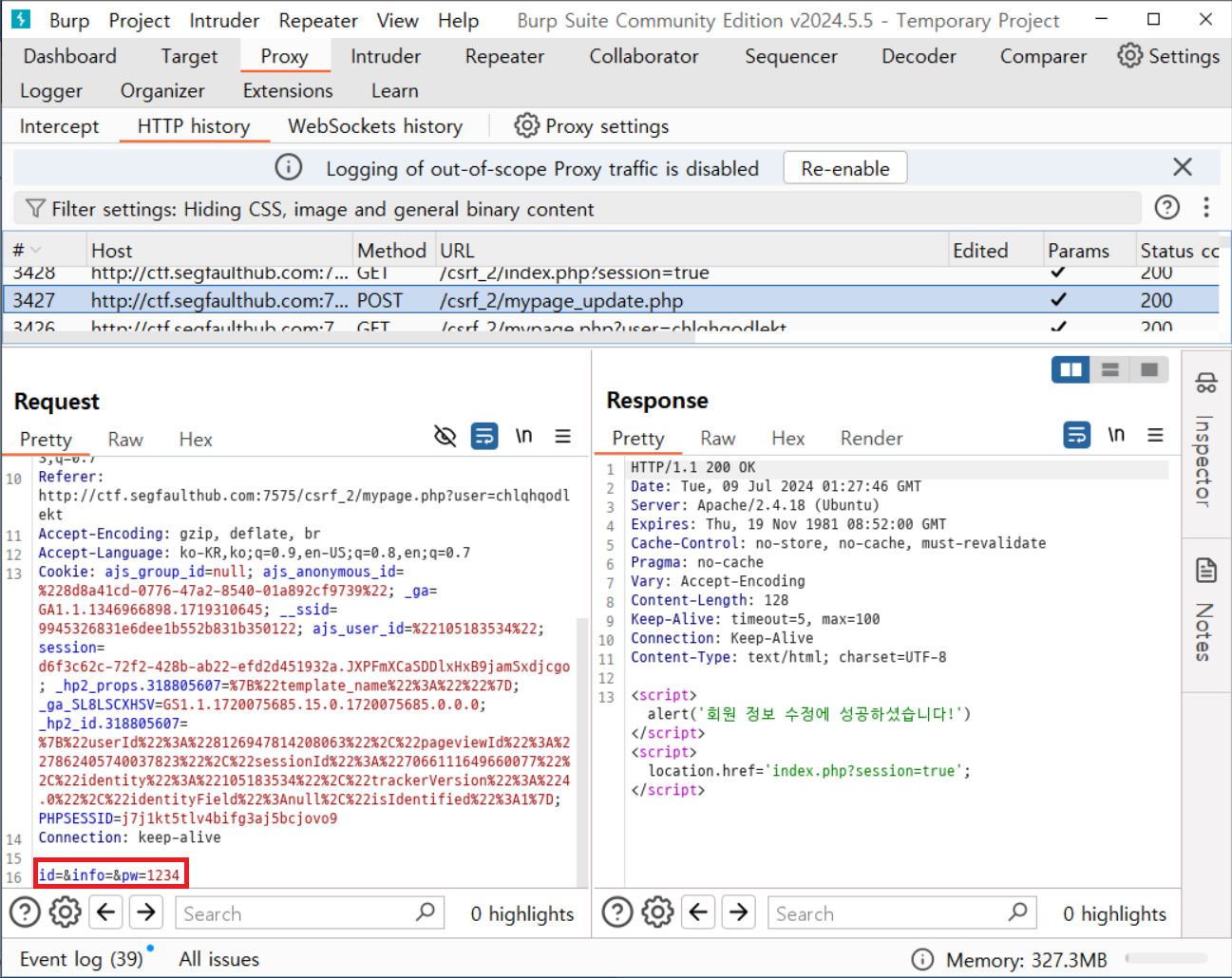Screen dimensions: 1232x978
Task: Open All issues in status bar
Action: click(x=219, y=959)
